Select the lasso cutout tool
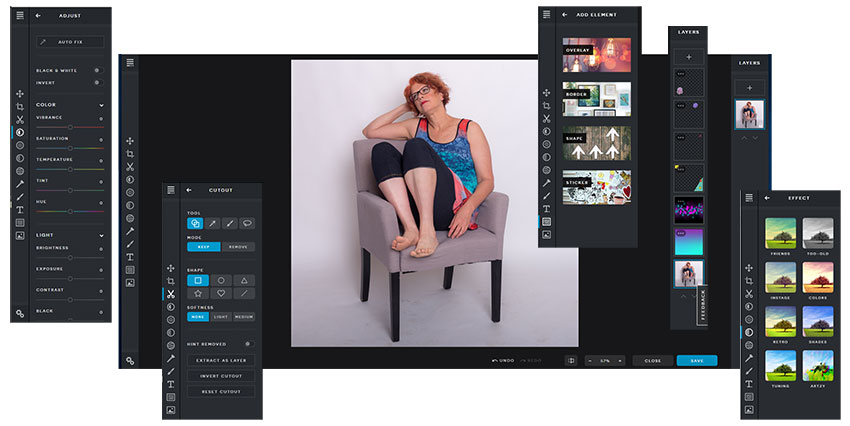The height and width of the screenshot is (426, 850). click(x=246, y=223)
